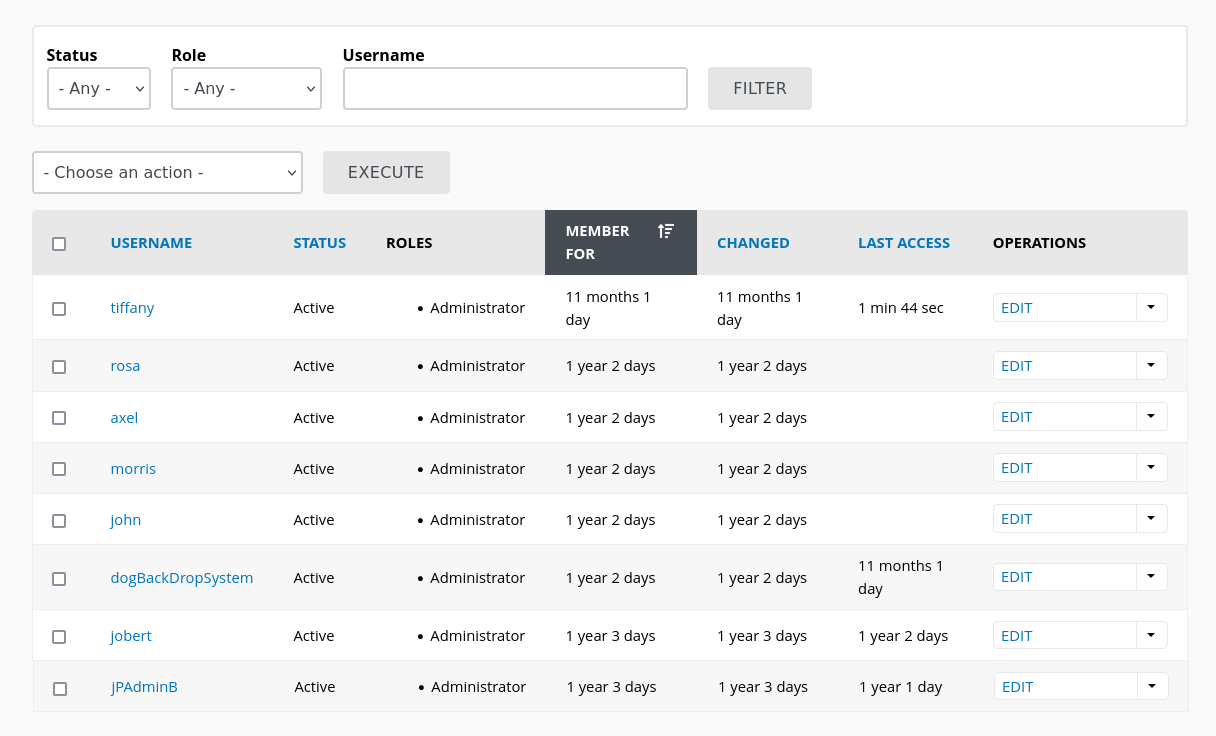Focus the Username filter text field
1216x736 pixels.
(x=515, y=88)
